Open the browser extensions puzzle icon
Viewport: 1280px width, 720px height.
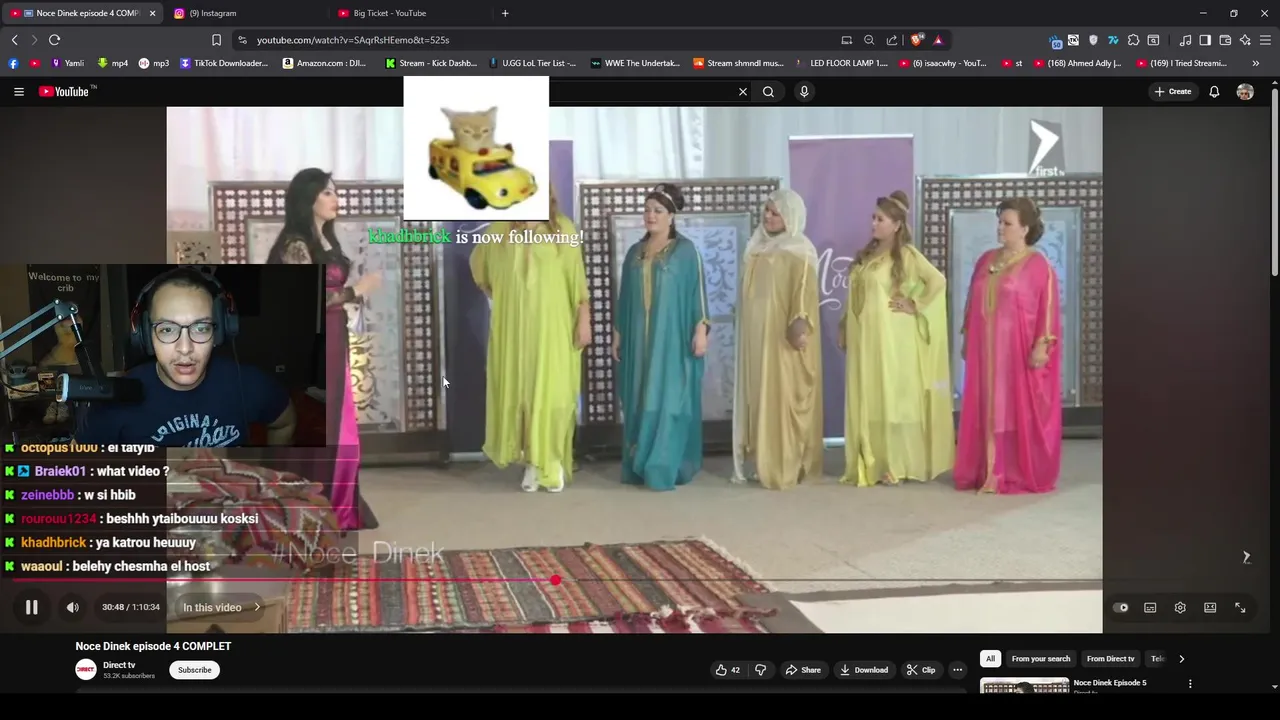point(1133,40)
